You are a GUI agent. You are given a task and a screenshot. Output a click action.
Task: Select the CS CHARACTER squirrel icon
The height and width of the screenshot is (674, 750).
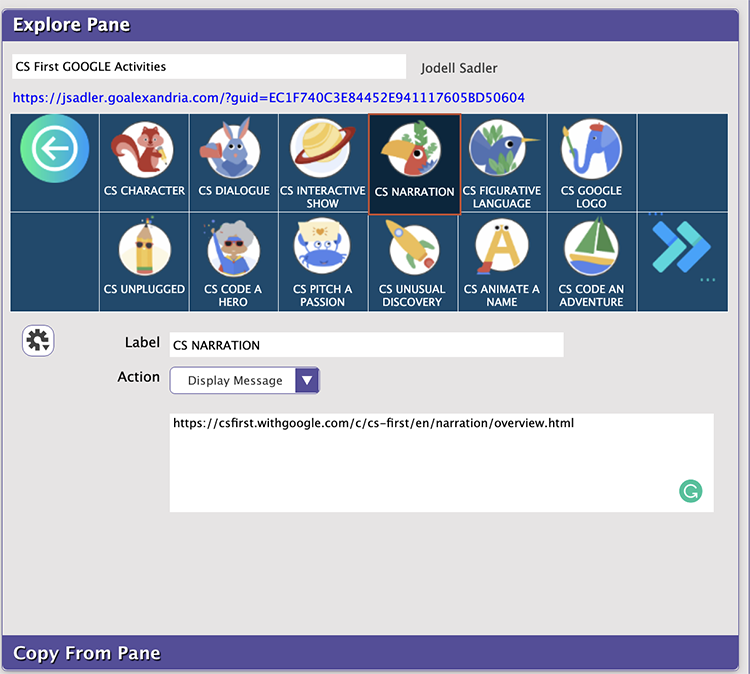pos(144,151)
